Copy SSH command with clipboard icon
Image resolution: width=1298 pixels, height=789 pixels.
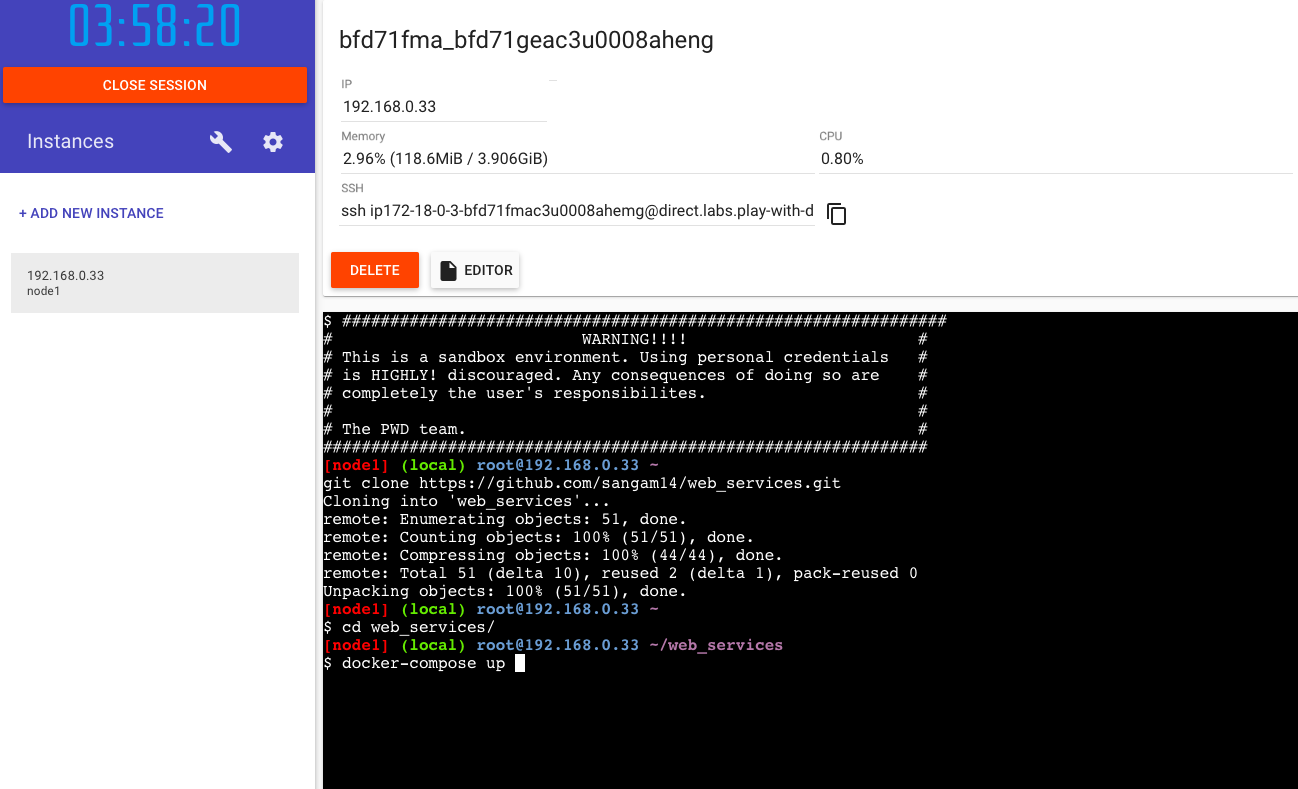[x=837, y=214]
